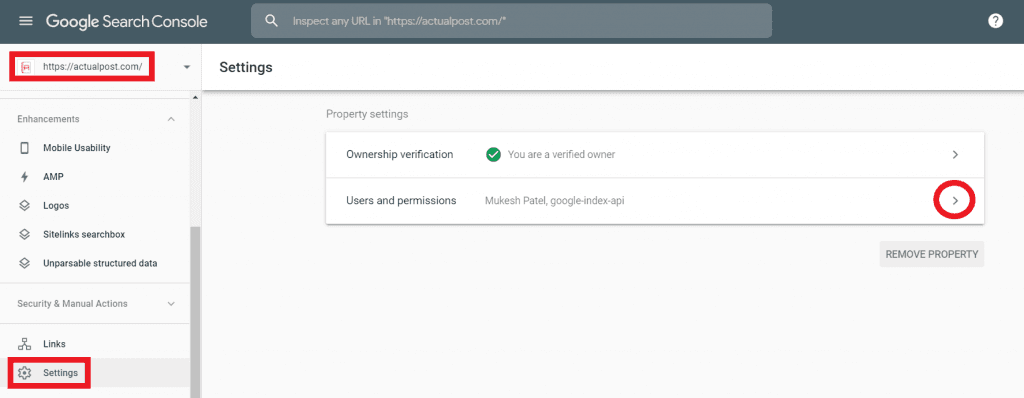Open Users and permissions chevron
Image resolution: width=1024 pixels, height=398 pixels.
955,201
